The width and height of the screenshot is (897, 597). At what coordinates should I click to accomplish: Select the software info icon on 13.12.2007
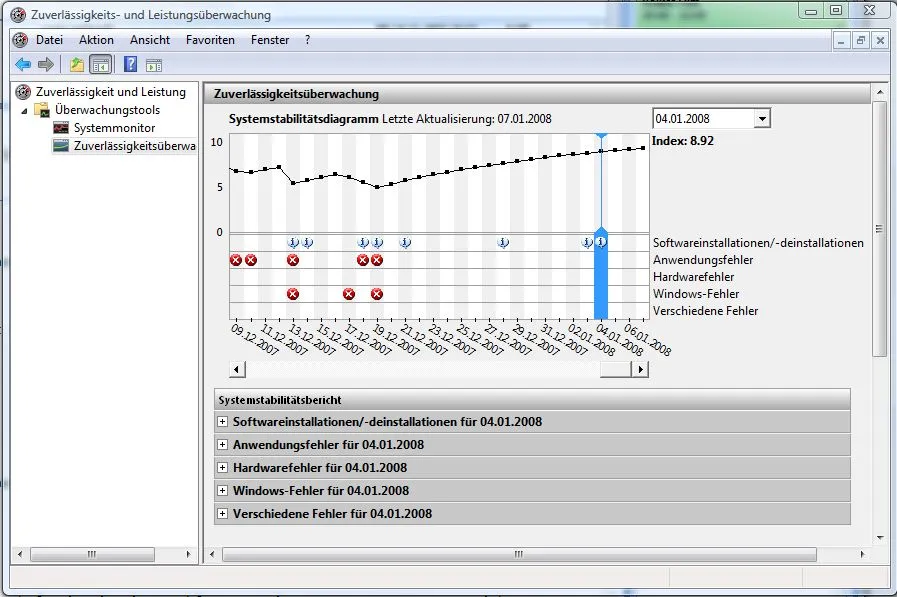pyautogui.click(x=293, y=242)
